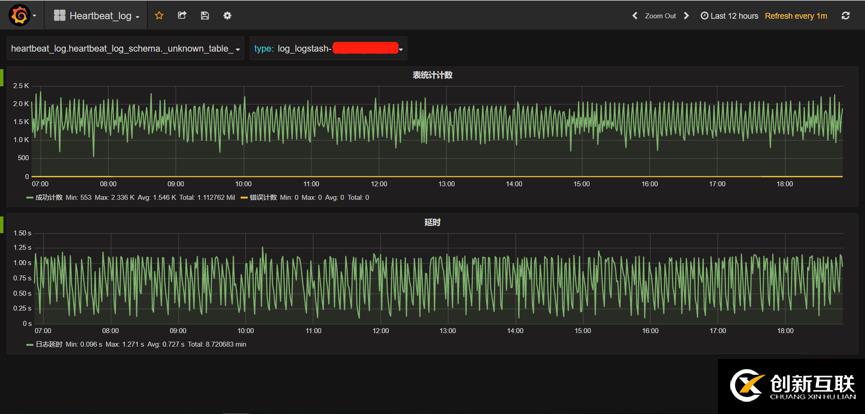Click the share dashboard icon
The width and height of the screenshot is (865, 414).
[x=182, y=16]
